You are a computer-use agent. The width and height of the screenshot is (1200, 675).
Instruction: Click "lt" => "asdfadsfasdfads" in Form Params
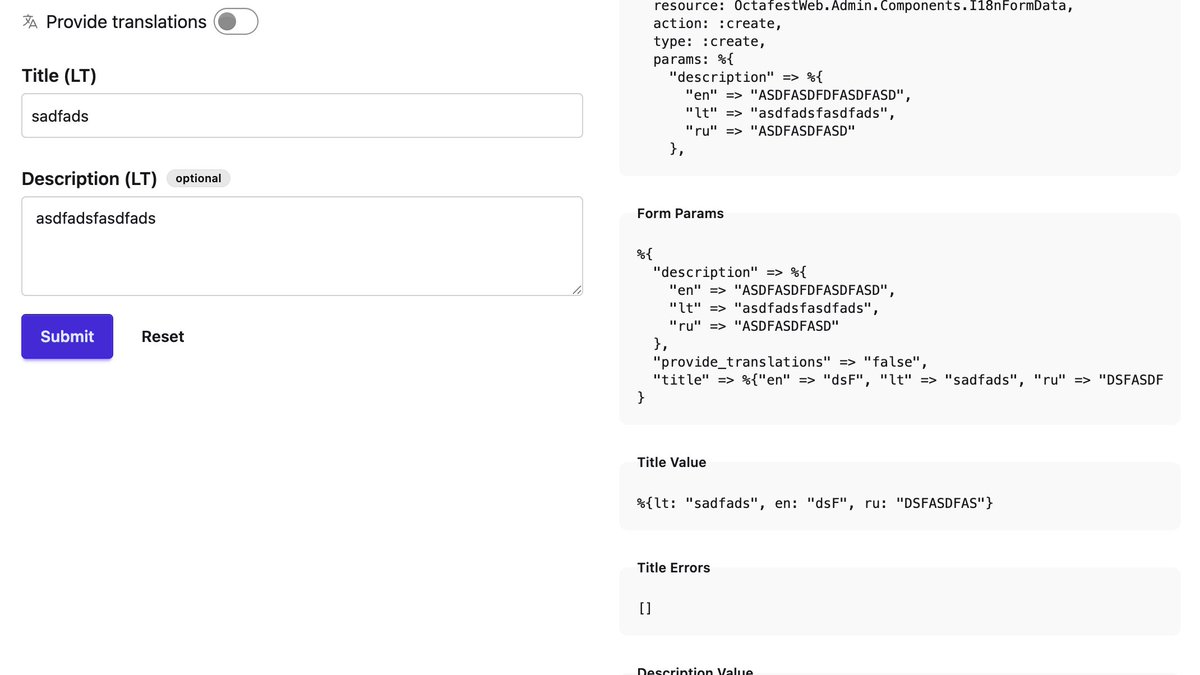point(774,308)
